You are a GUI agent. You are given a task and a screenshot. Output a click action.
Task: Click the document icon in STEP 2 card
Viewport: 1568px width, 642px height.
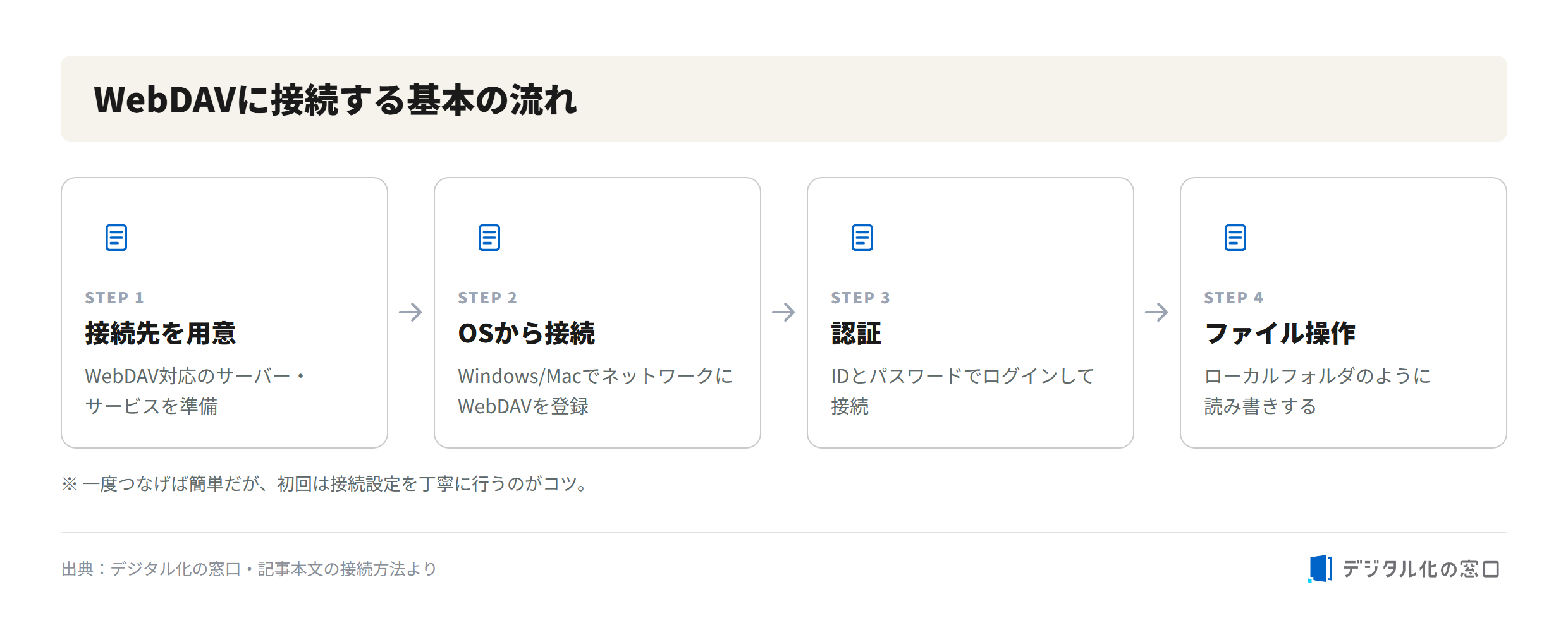tap(489, 238)
